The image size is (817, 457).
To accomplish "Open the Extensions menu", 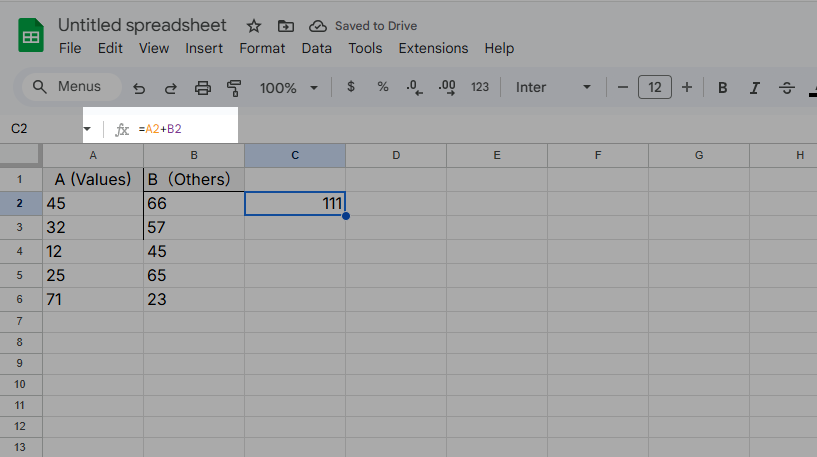I will (433, 48).
